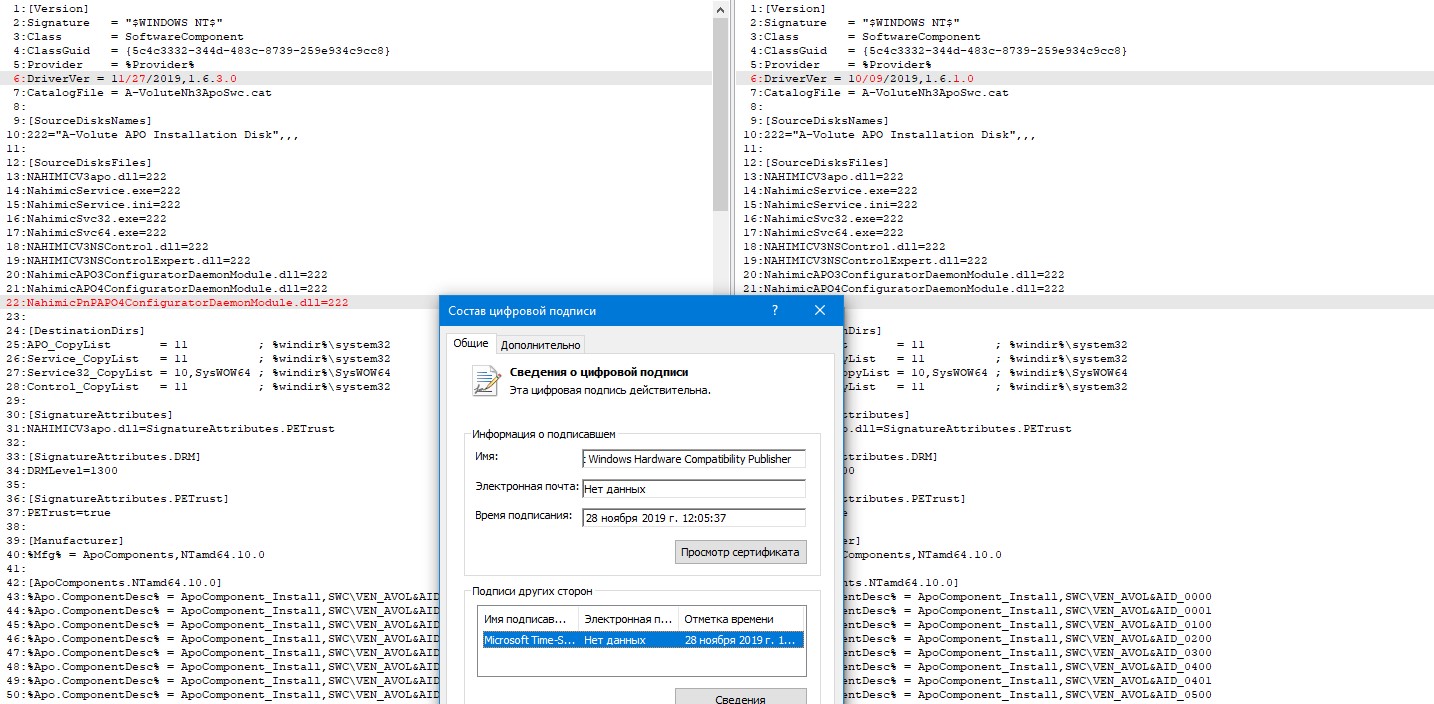Click right pane line ending AID_0500
This screenshot has height=704, width=1434.
pos(1028,694)
